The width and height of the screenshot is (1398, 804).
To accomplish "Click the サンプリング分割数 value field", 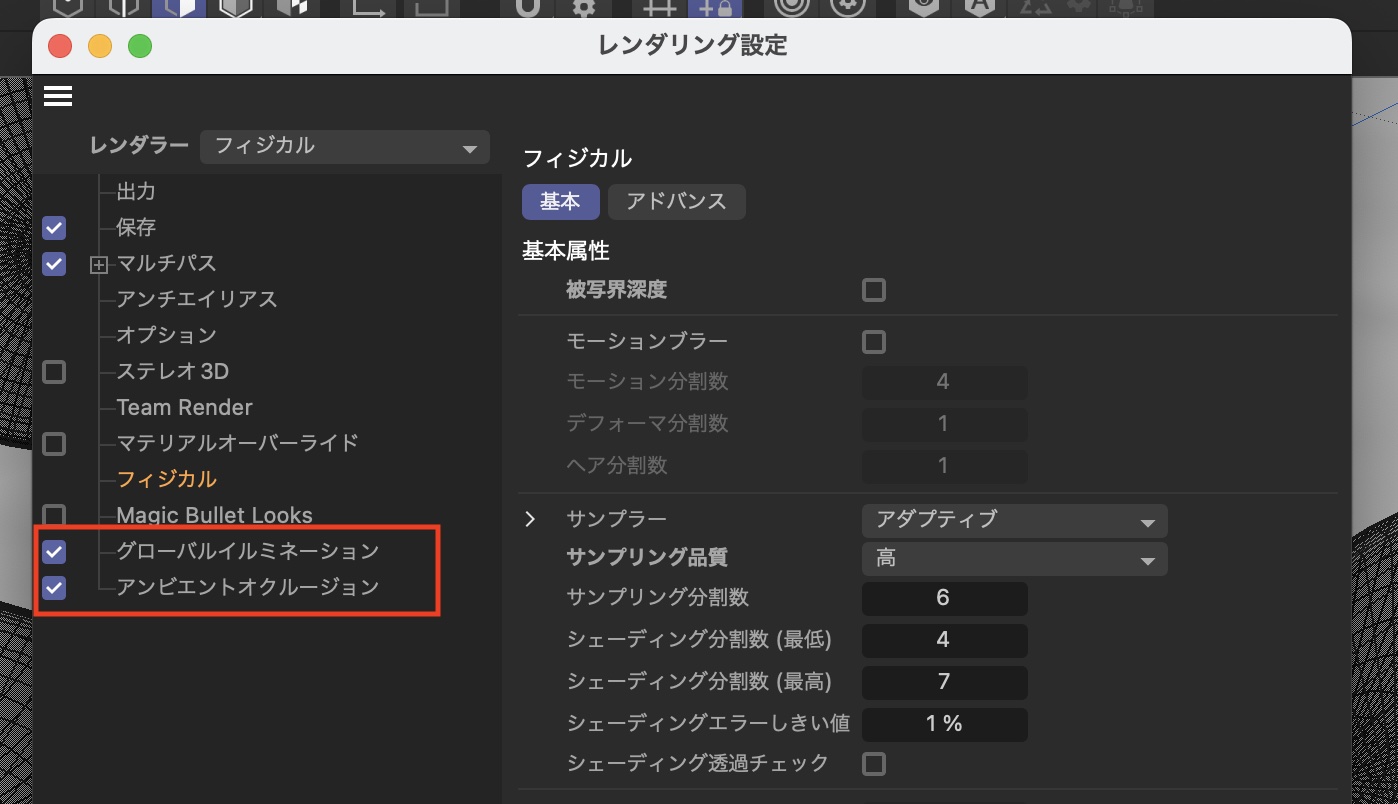I will 944,598.
